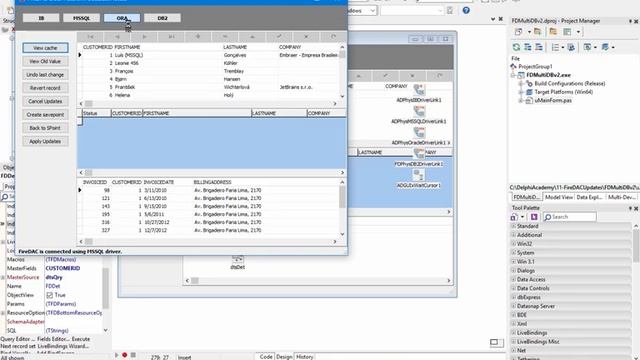Open the Model View tab
Image resolution: width=640 pixels, height=360 pixels.
coord(559,197)
